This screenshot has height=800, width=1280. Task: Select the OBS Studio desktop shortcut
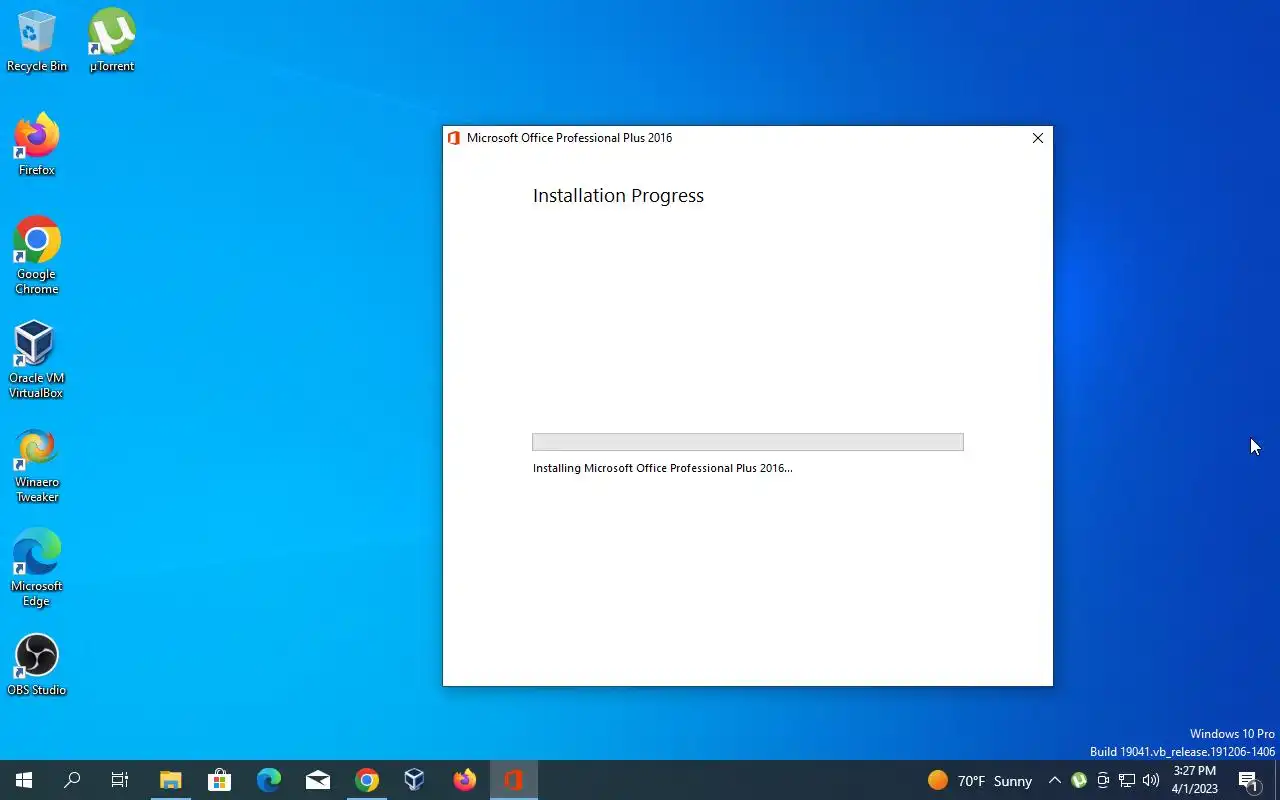(37, 665)
